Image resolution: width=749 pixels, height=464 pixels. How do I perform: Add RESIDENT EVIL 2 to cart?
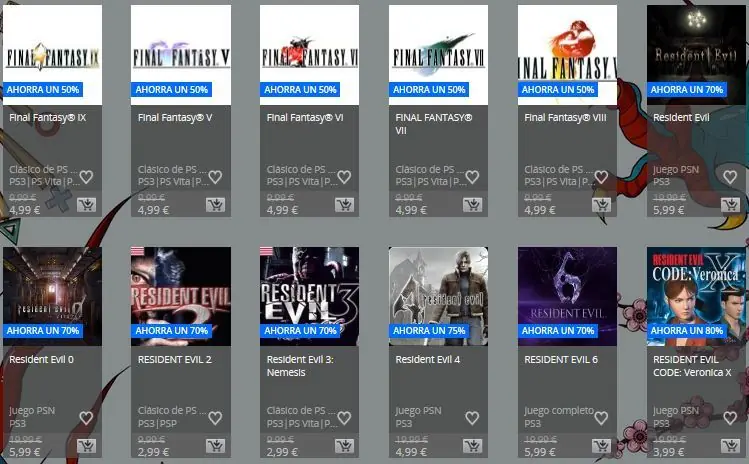point(215,446)
